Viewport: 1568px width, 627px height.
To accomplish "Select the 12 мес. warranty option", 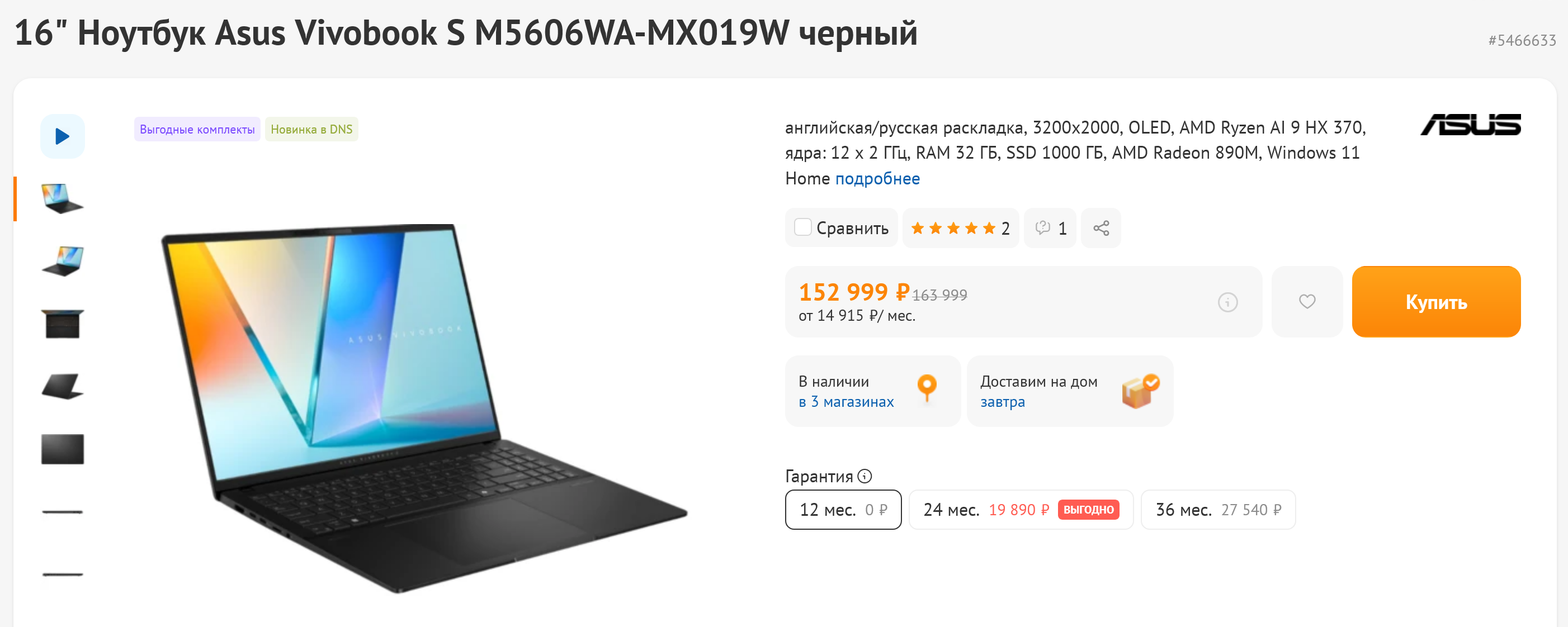I will click(x=843, y=510).
